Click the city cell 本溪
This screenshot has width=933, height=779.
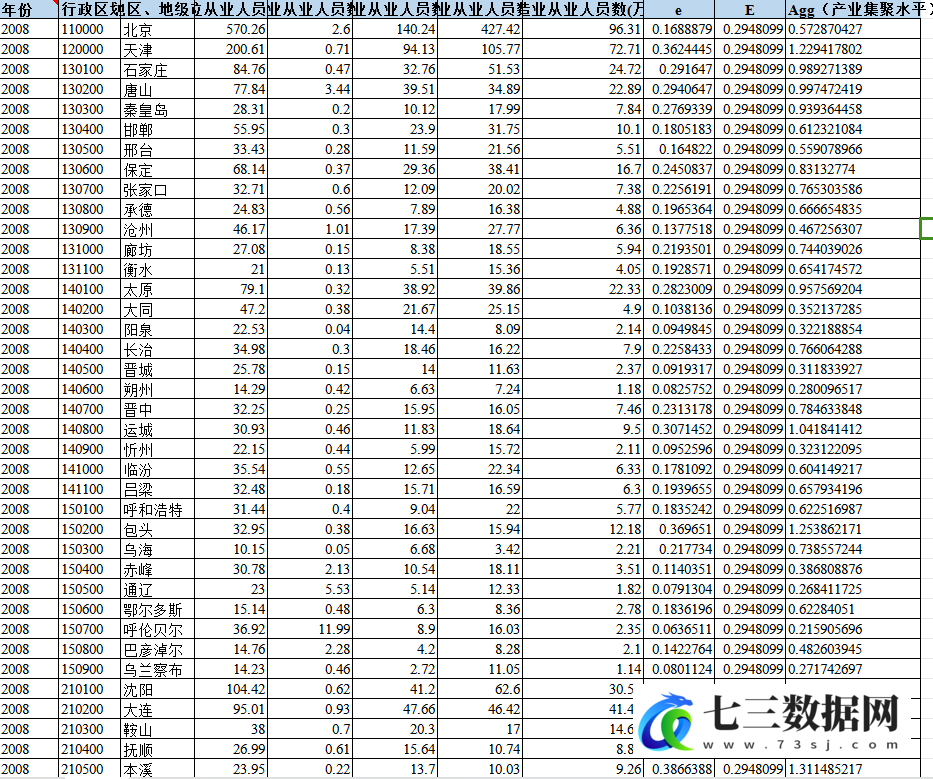[157, 769]
